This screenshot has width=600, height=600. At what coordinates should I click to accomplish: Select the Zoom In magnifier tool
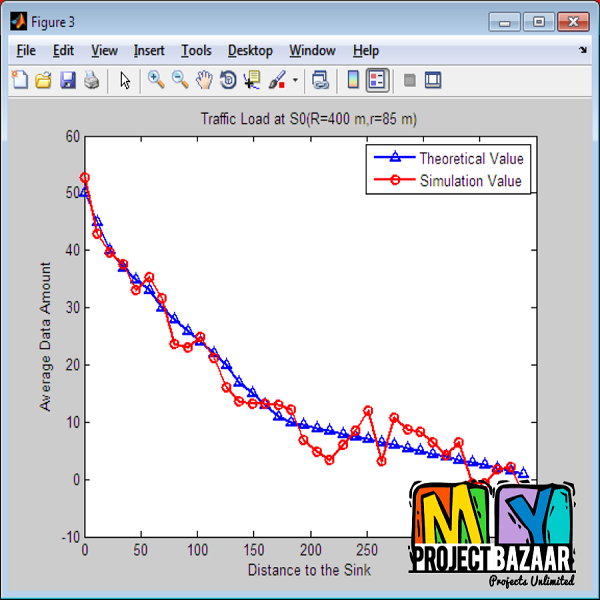click(x=156, y=80)
